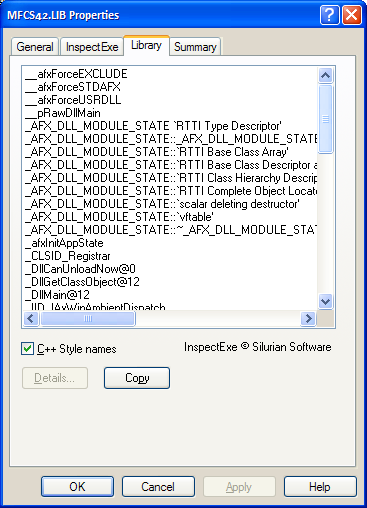The image size is (367, 508).
Task: Select the `RTTI Class Hierarchy Descriptor entry
Action: (171, 178)
